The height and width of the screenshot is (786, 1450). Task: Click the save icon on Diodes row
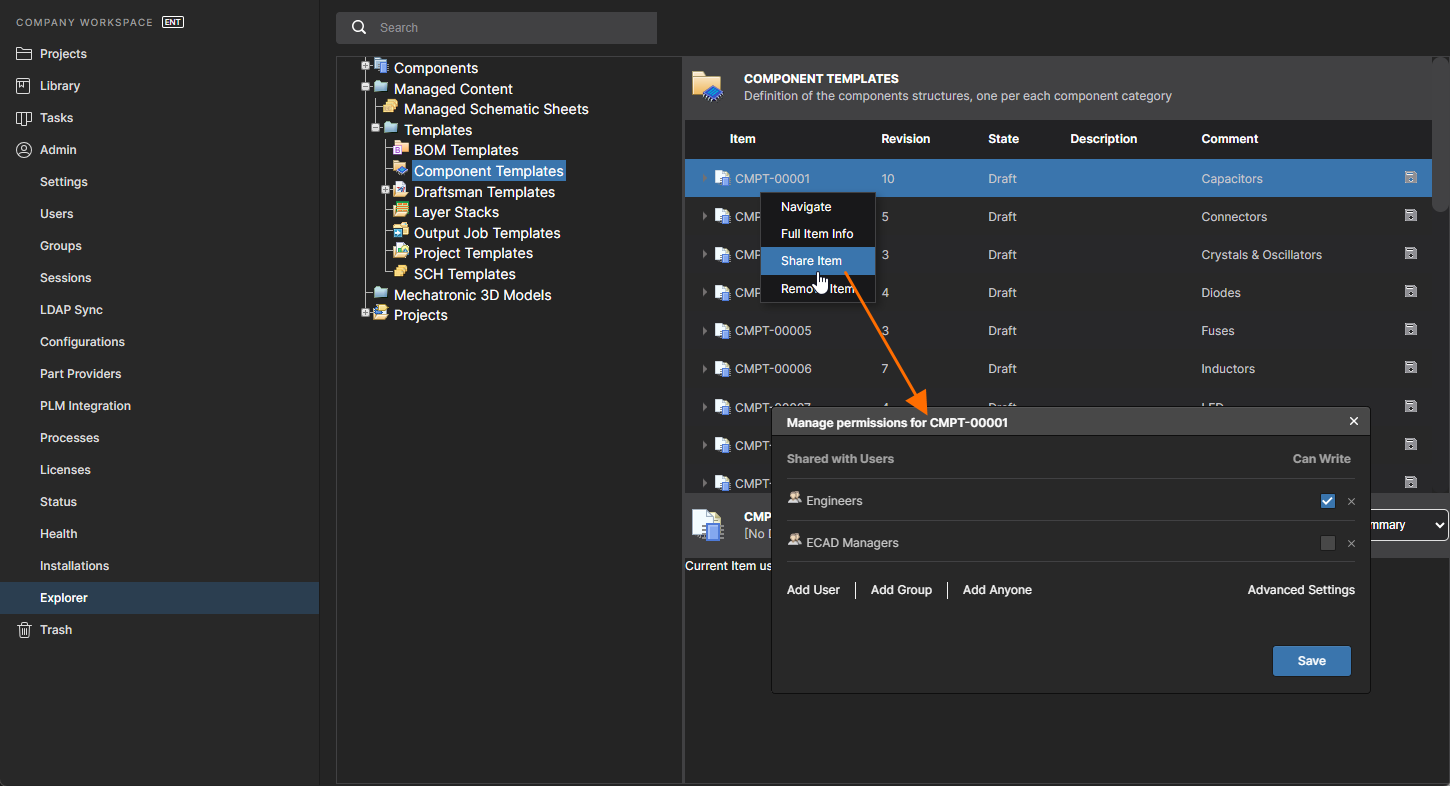(1410, 292)
